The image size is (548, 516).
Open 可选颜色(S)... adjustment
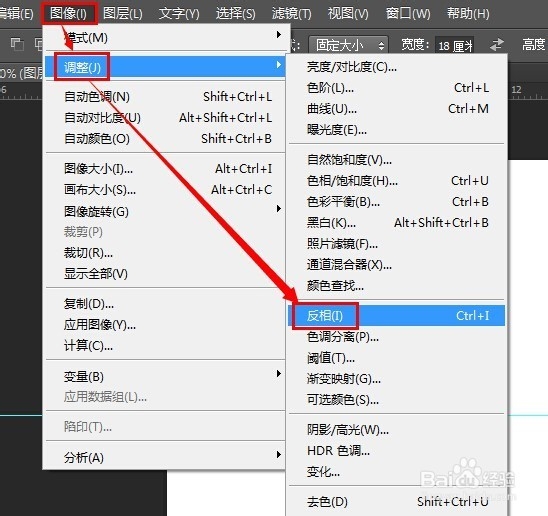(x=397, y=400)
